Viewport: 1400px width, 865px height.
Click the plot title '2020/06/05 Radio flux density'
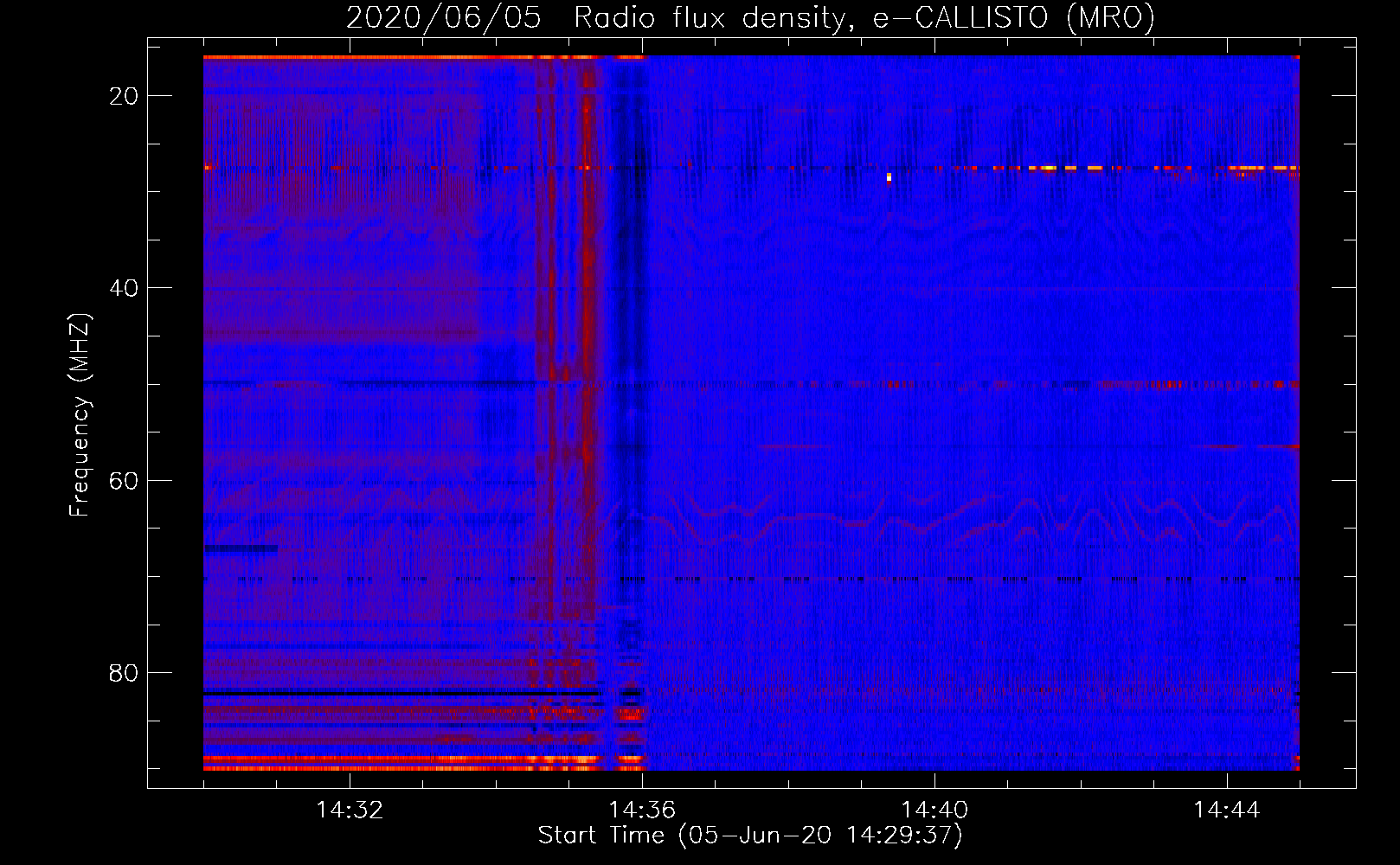tap(596, 17)
